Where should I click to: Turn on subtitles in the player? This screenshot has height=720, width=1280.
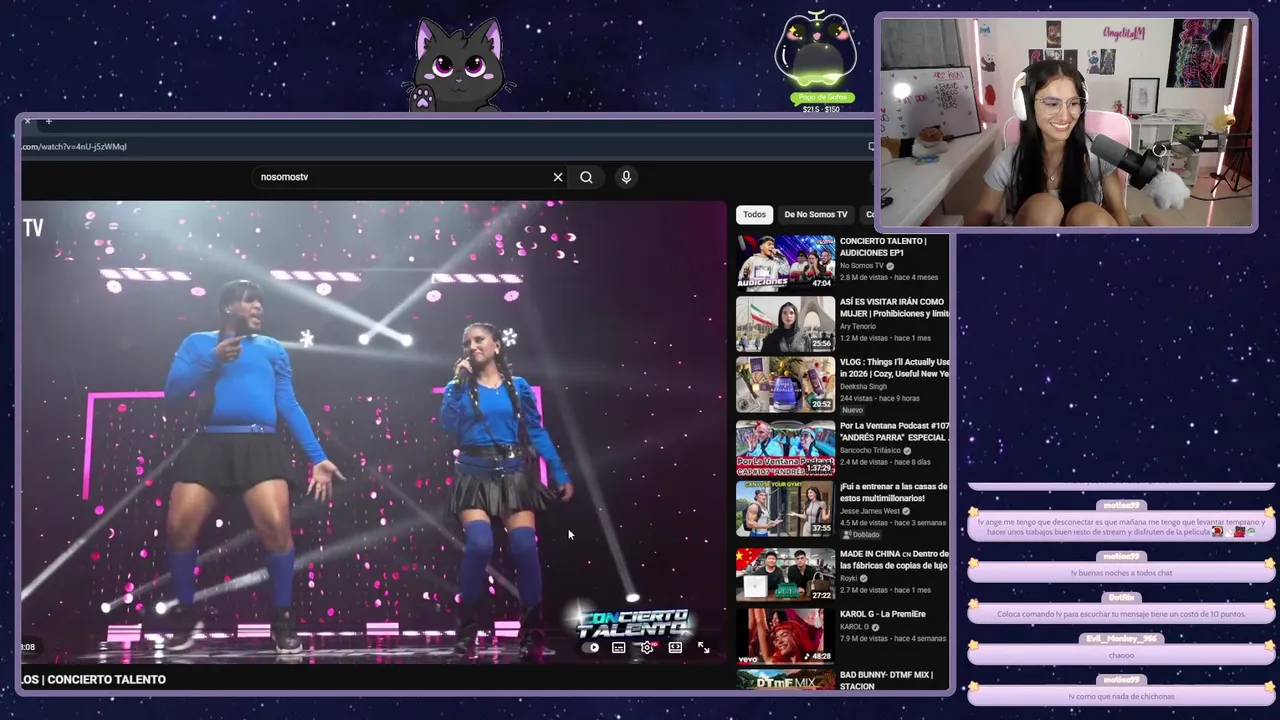619,648
